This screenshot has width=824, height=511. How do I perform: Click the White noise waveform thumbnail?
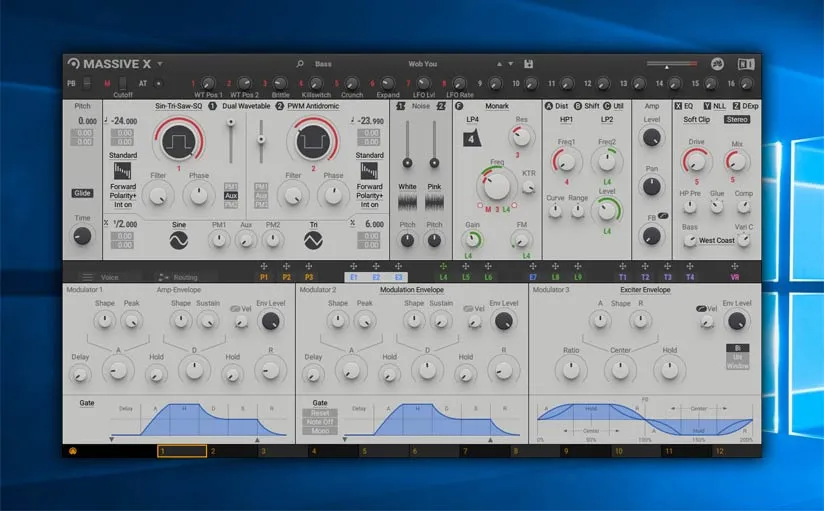pos(407,202)
